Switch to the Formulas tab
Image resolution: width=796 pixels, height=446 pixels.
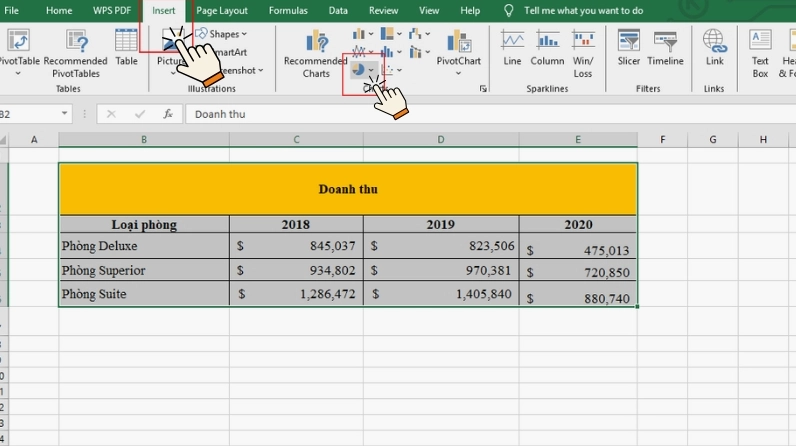[x=288, y=11]
